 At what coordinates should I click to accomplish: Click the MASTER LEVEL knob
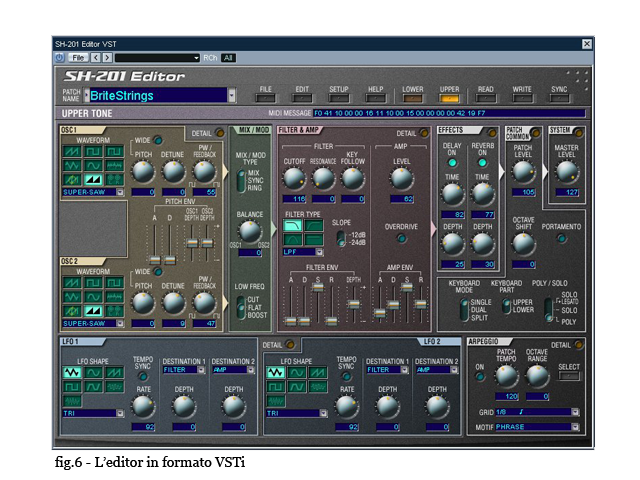click(567, 171)
